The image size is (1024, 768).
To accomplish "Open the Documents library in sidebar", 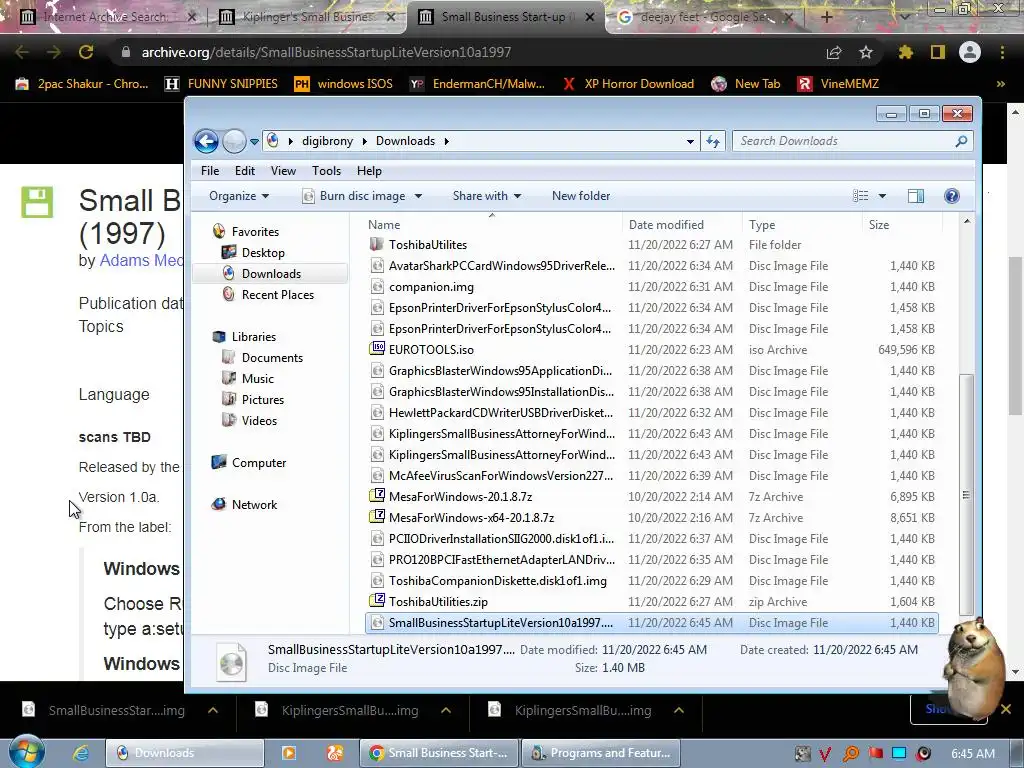I will click(272, 358).
